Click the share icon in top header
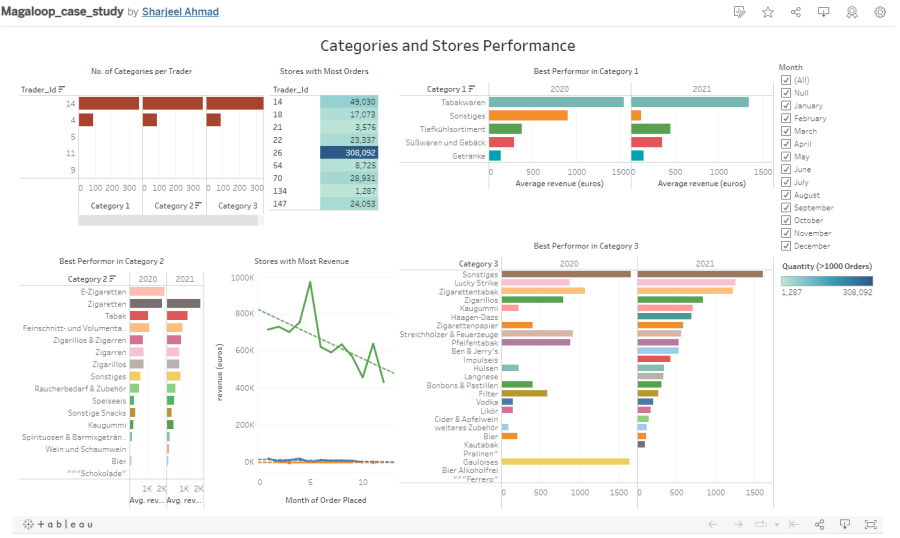 pos(796,12)
